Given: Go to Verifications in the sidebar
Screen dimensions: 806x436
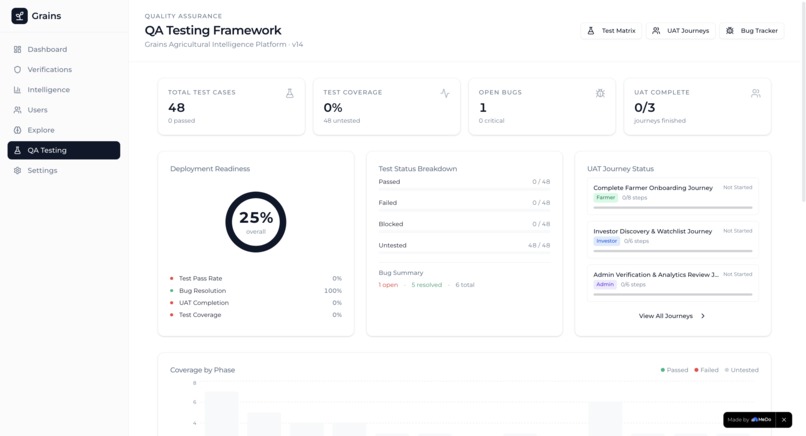Looking at the screenshot, I should 64,69.
